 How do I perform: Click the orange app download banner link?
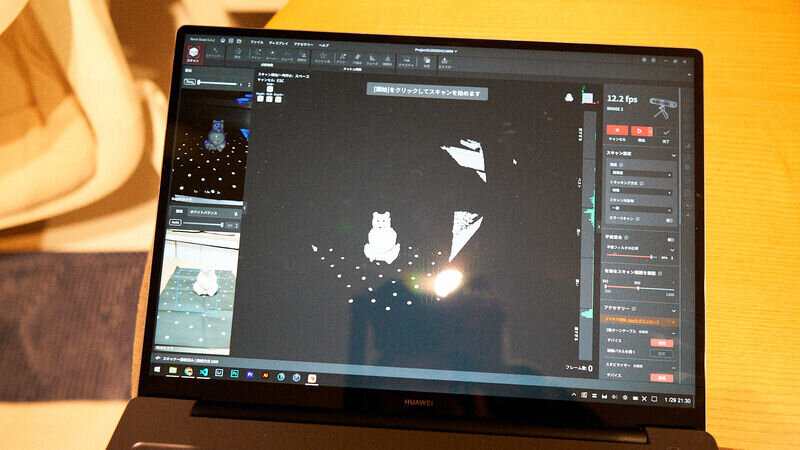633,321
